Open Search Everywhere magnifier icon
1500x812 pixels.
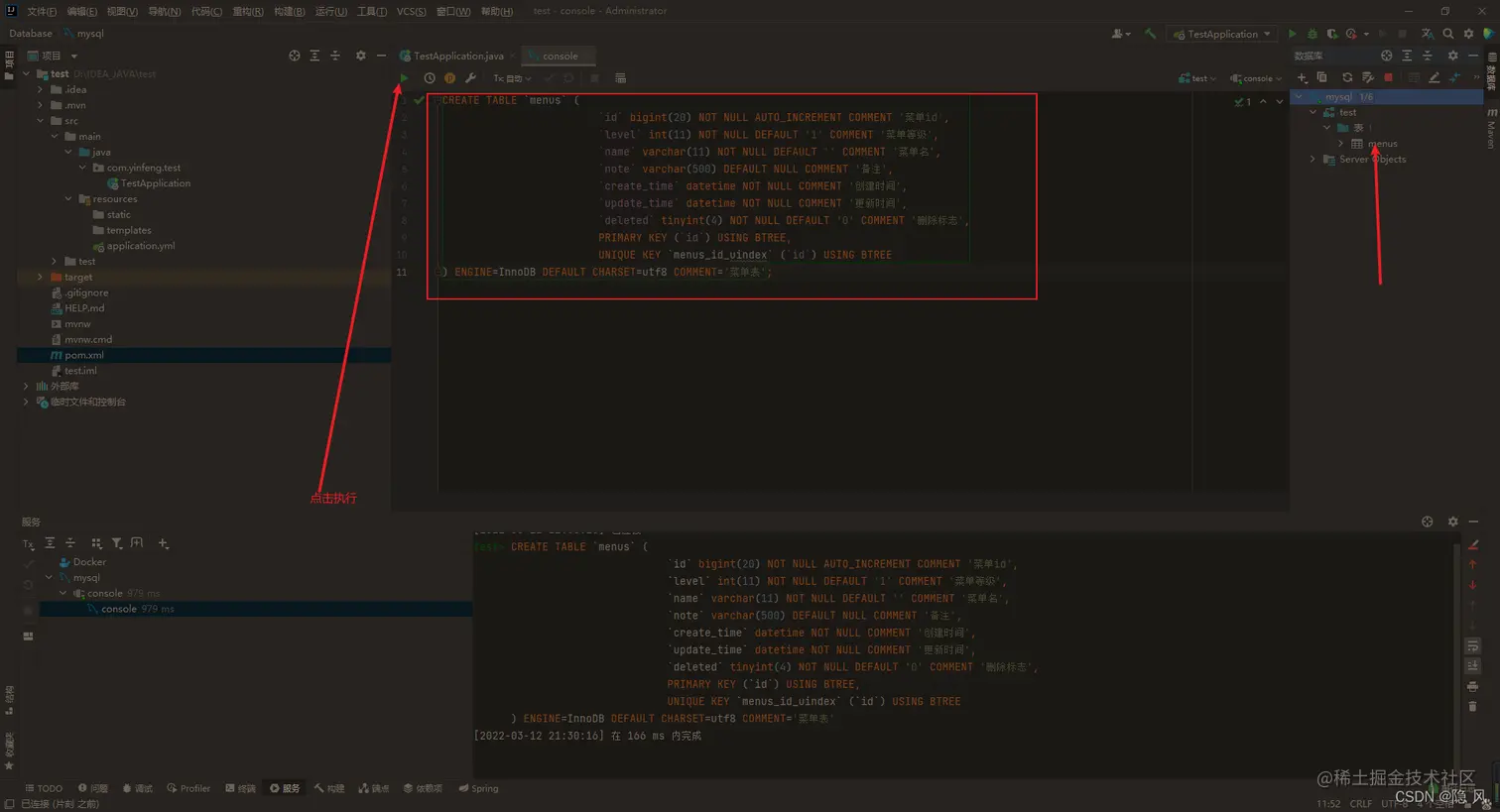pos(1447,34)
